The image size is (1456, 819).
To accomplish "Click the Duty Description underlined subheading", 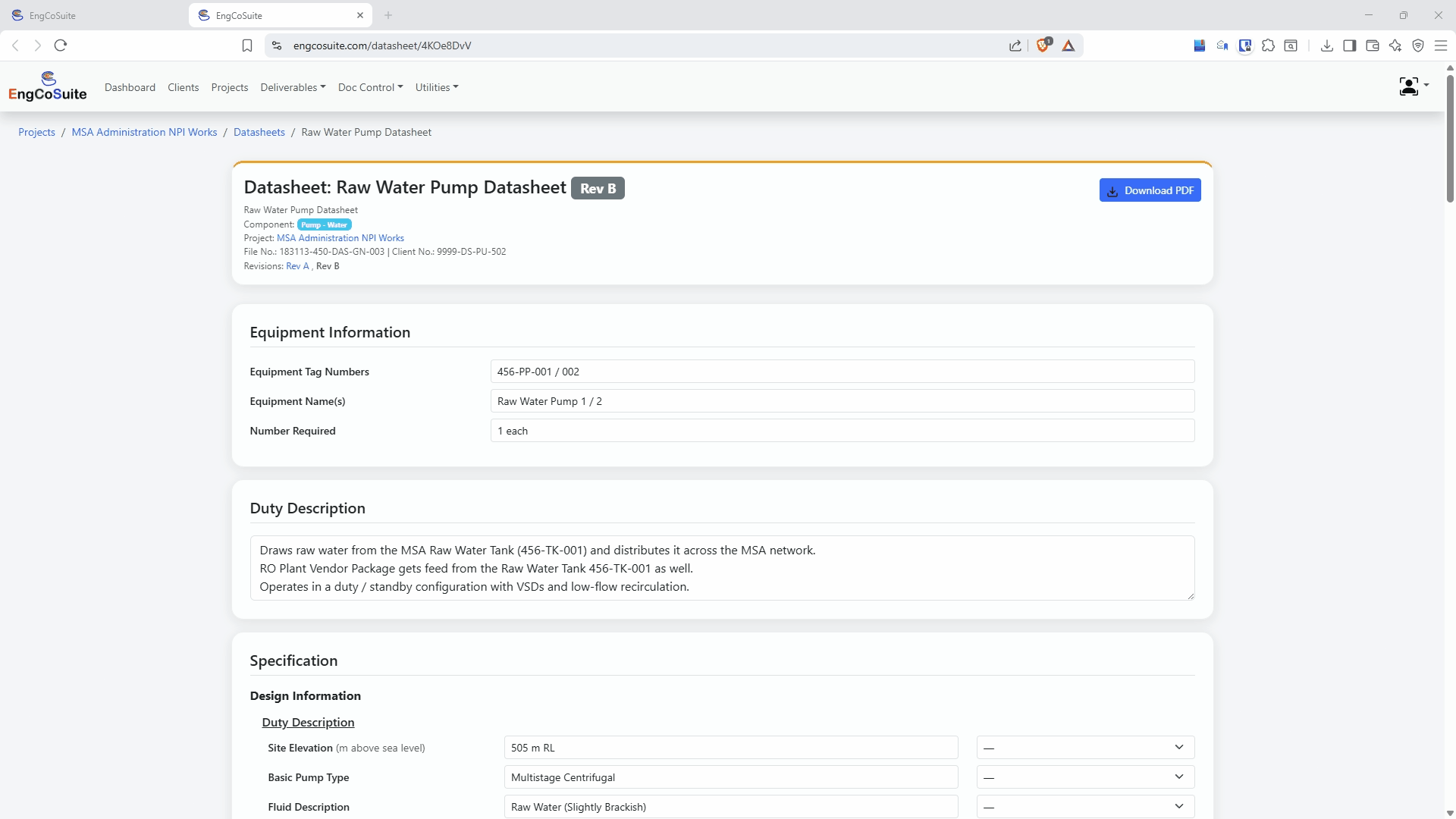I will (x=308, y=723).
